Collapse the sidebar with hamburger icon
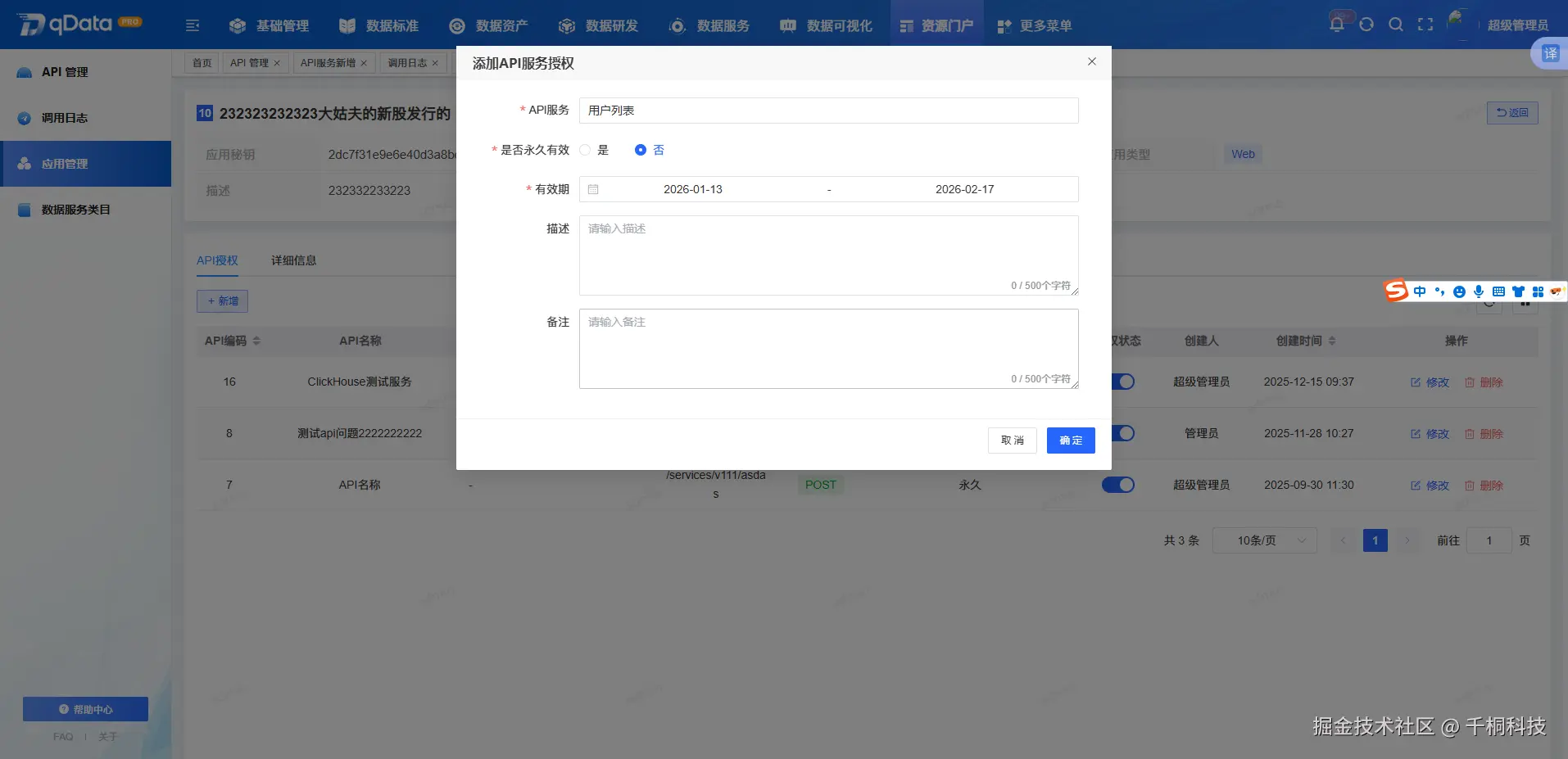The image size is (1568, 759). (x=192, y=25)
